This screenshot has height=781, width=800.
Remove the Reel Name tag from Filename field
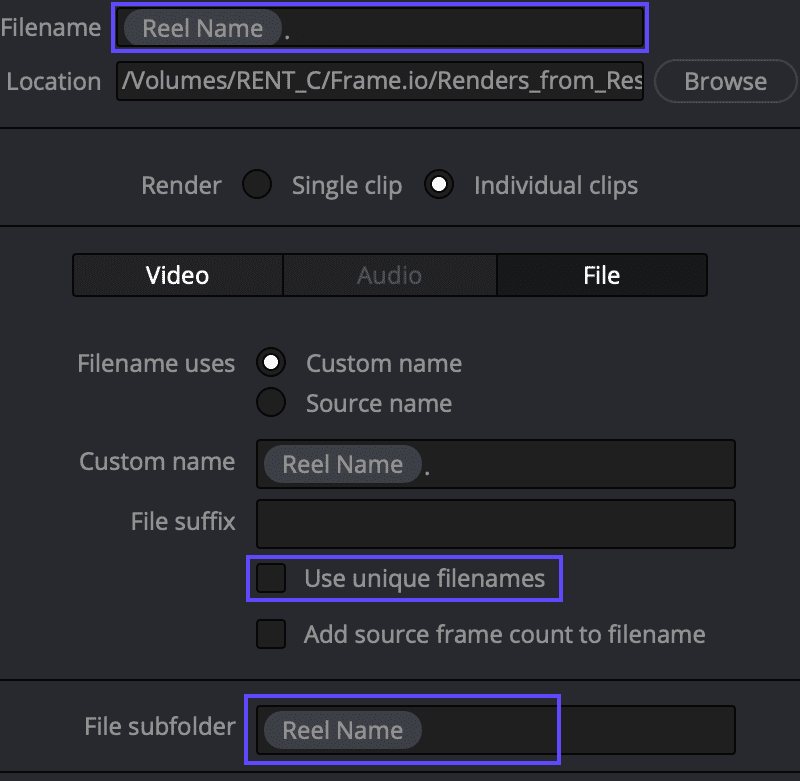click(200, 28)
